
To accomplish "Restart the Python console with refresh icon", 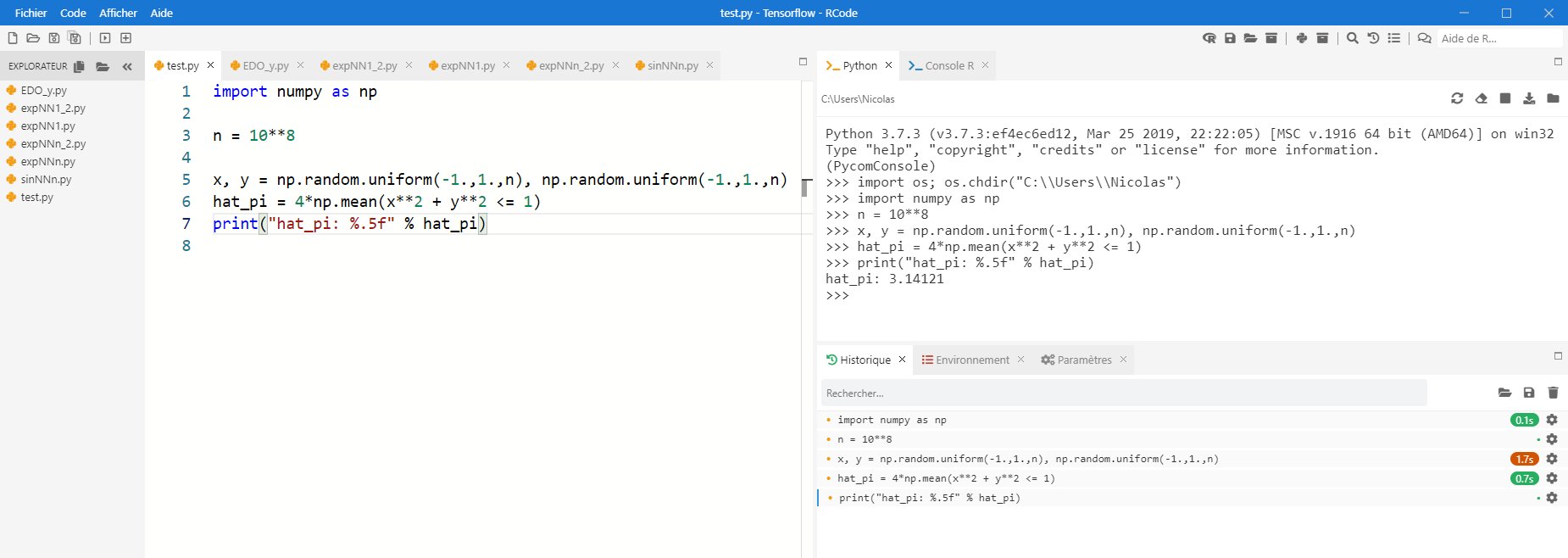I will (x=1457, y=98).
